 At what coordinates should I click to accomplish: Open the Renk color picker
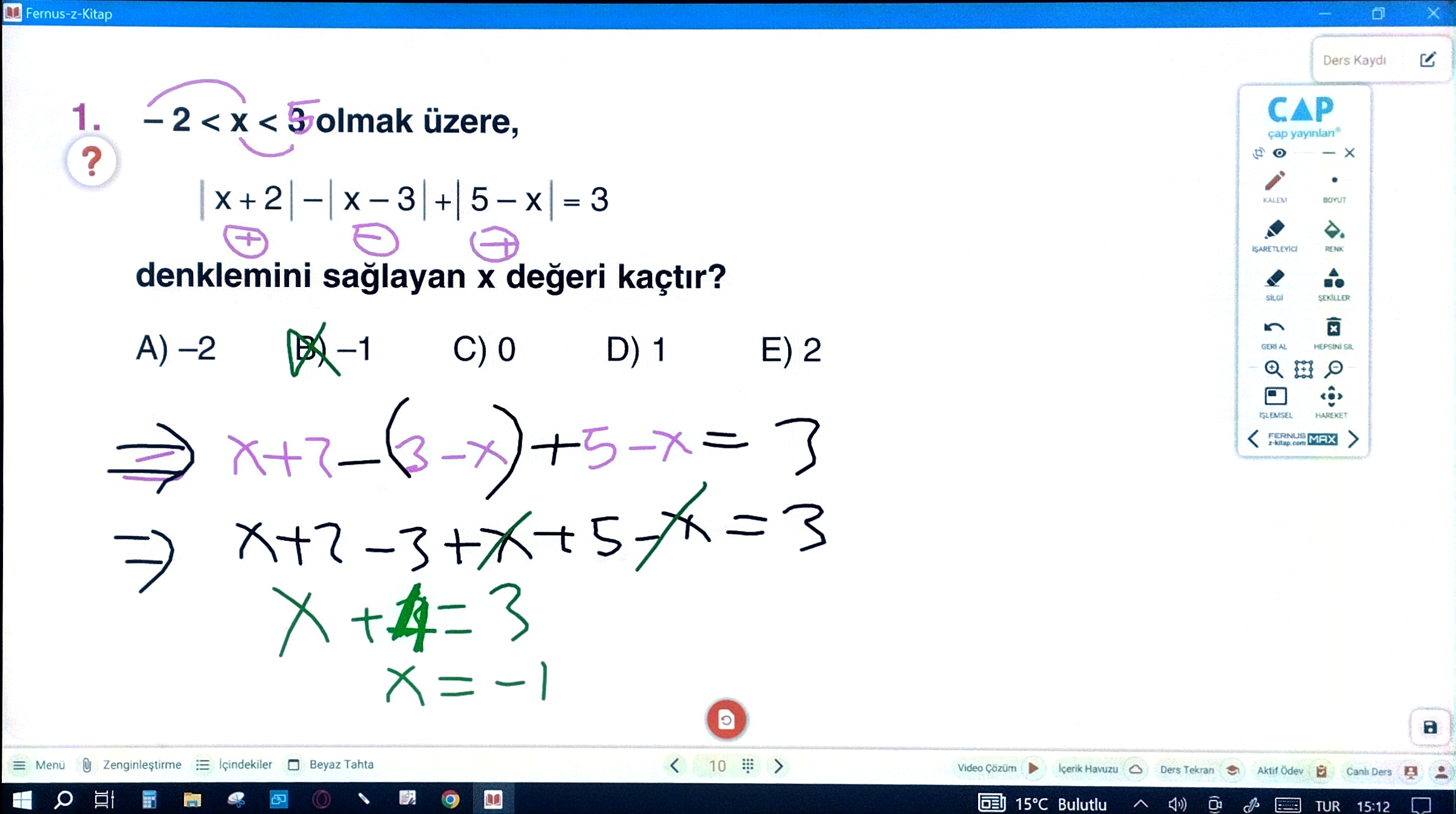[x=1333, y=231]
